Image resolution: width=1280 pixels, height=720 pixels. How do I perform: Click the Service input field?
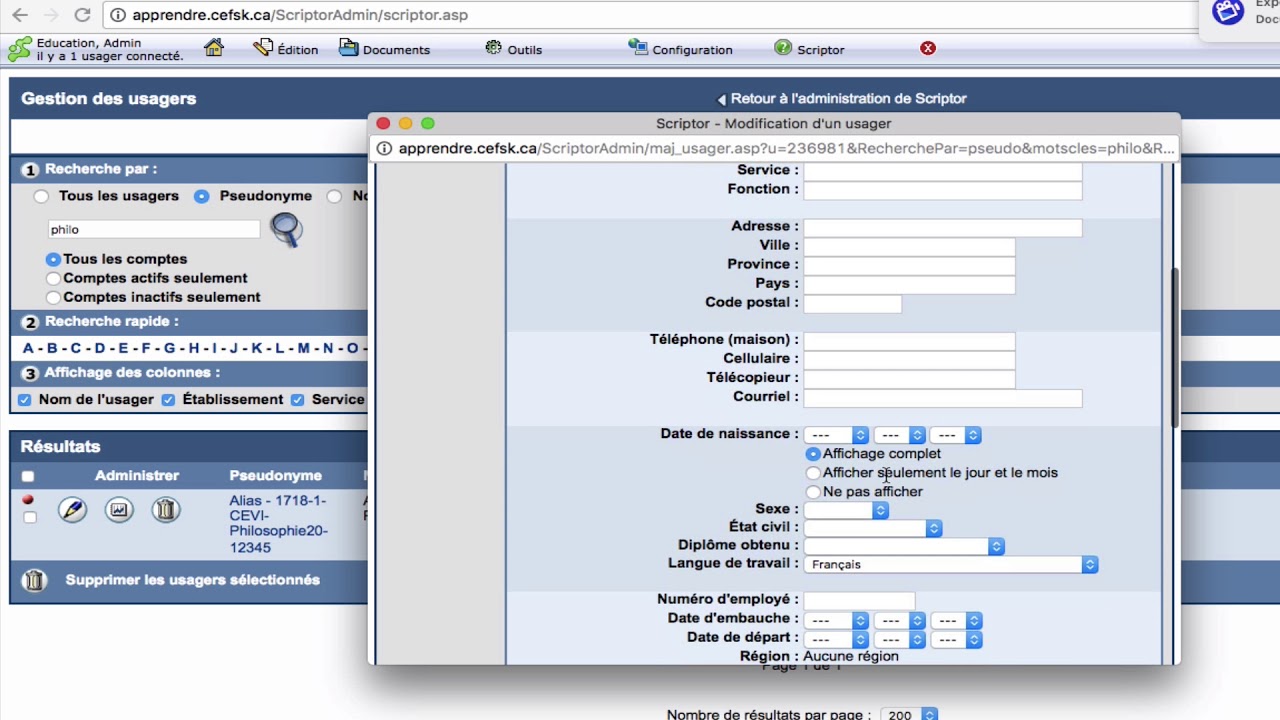point(943,171)
